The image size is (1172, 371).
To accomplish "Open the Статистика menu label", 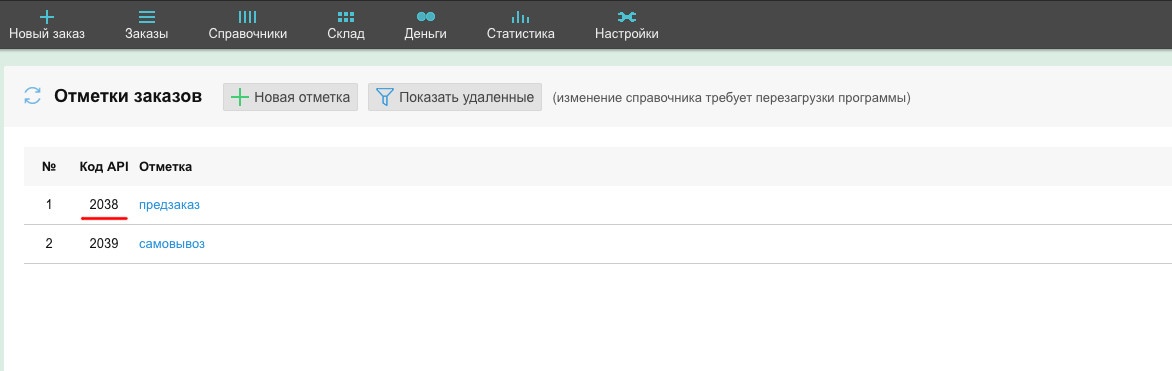I will click(x=520, y=34).
